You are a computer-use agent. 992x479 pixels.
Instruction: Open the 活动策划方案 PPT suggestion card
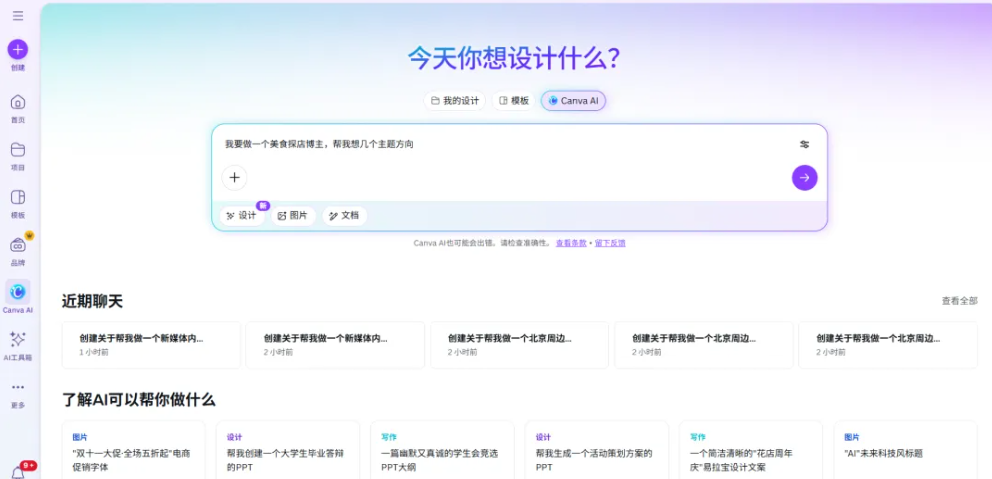coord(597,450)
